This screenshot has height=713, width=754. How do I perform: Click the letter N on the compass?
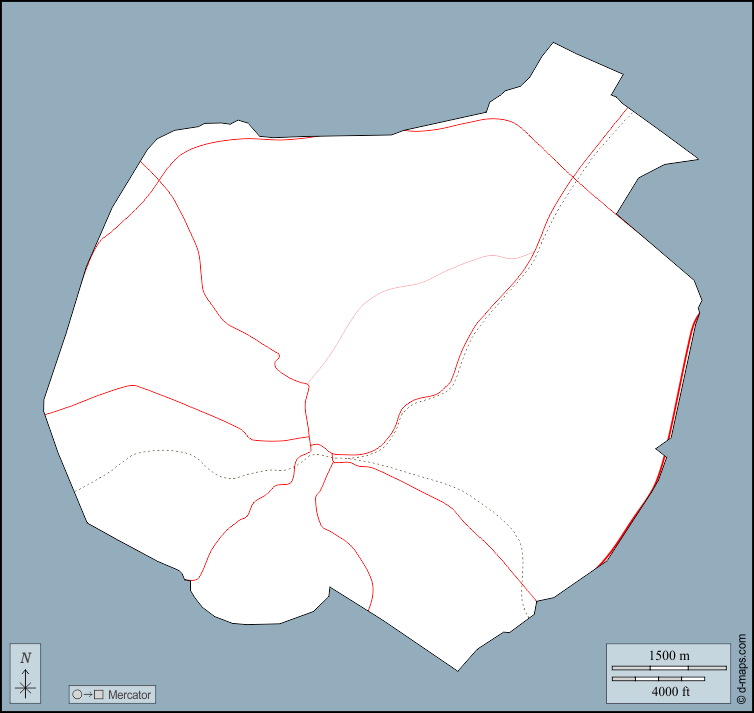[26, 657]
